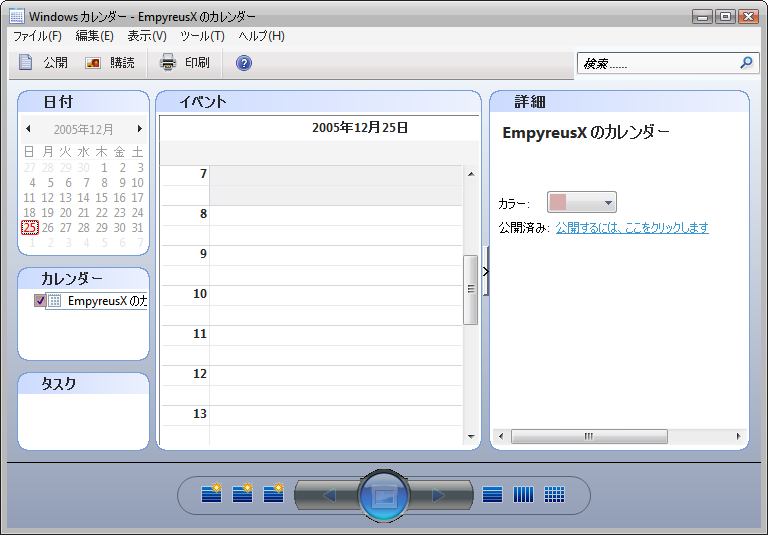Select date 18 in mini calendar

tap(29, 213)
